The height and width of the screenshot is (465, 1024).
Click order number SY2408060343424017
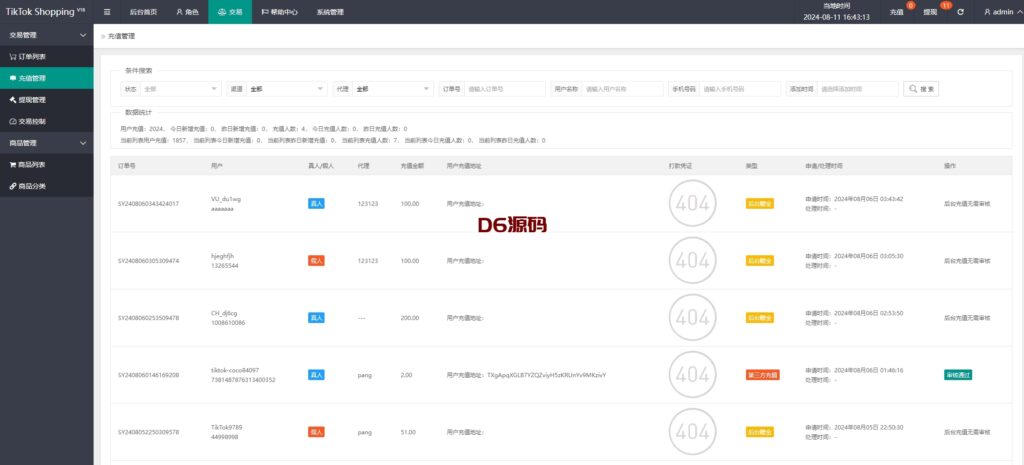pos(148,204)
